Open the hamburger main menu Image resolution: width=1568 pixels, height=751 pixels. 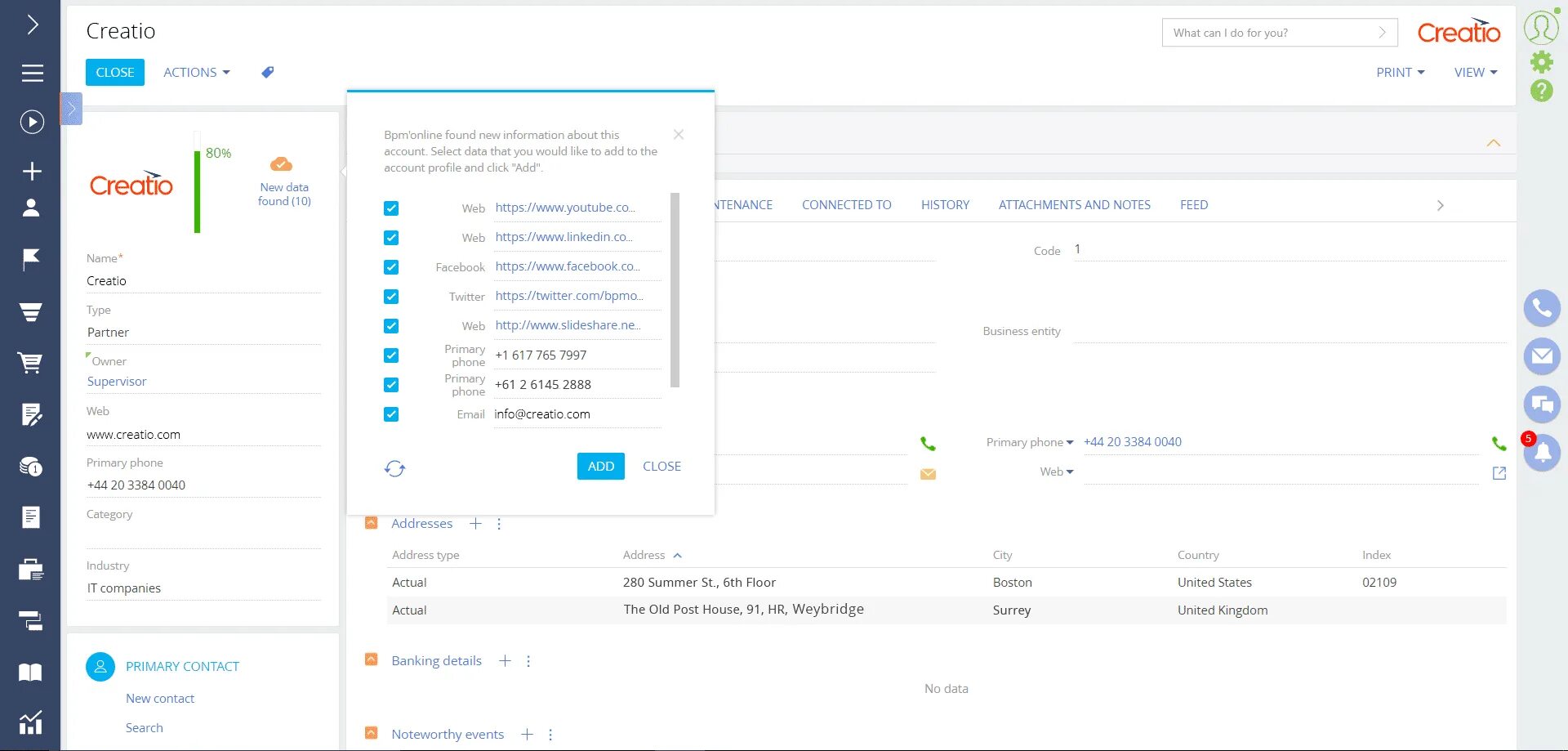[32, 74]
